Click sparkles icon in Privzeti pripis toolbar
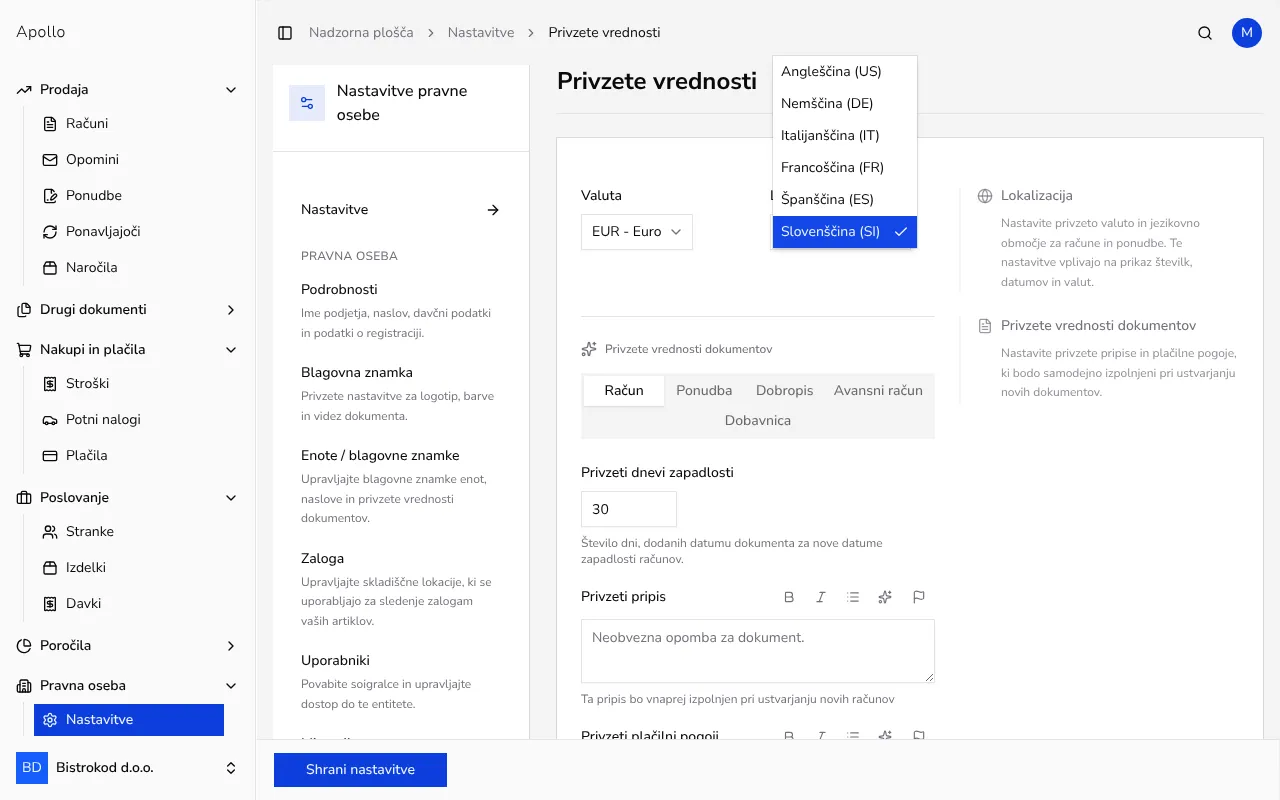The width and height of the screenshot is (1280, 800). 885,597
